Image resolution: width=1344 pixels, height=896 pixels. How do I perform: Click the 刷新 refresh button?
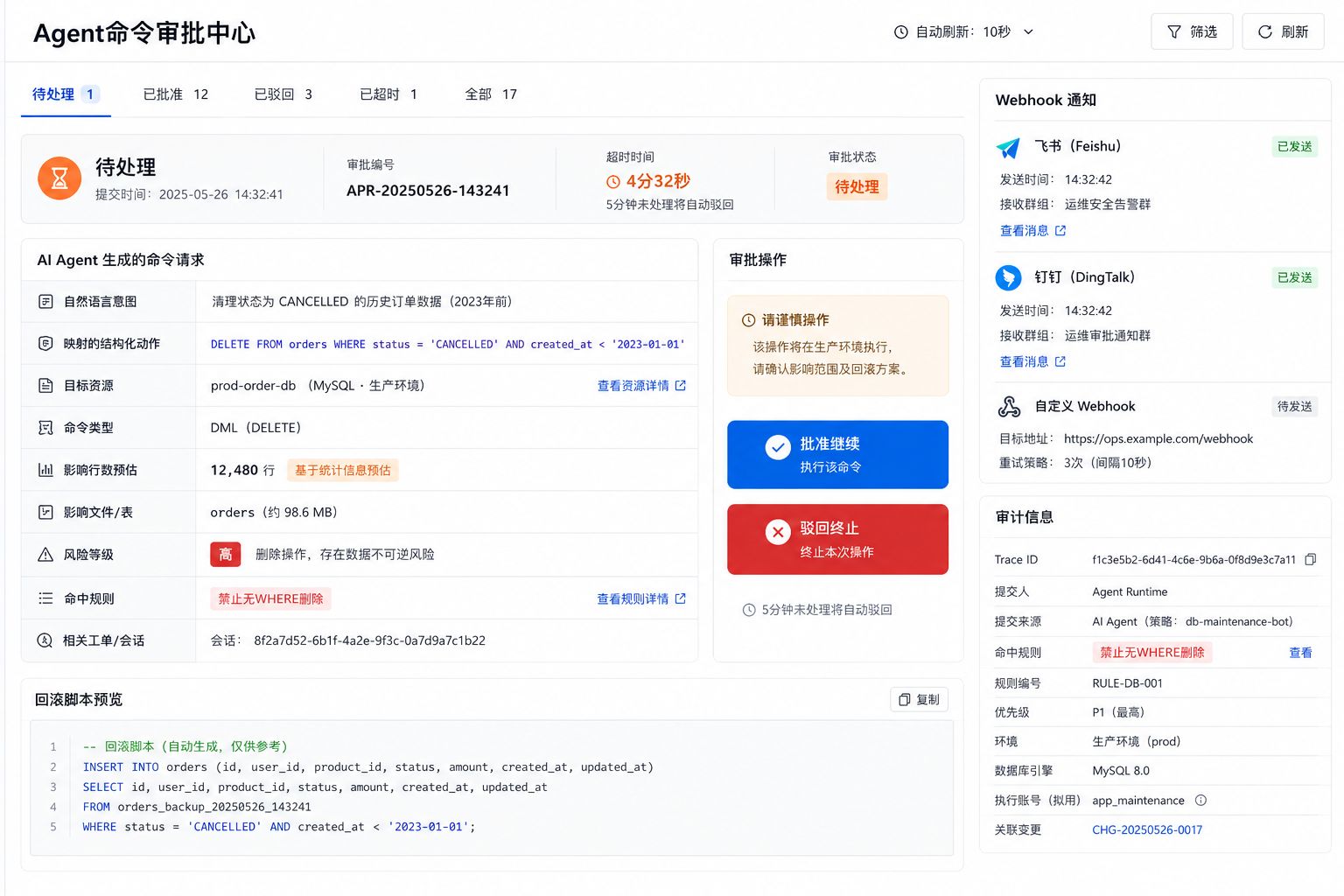(1283, 31)
